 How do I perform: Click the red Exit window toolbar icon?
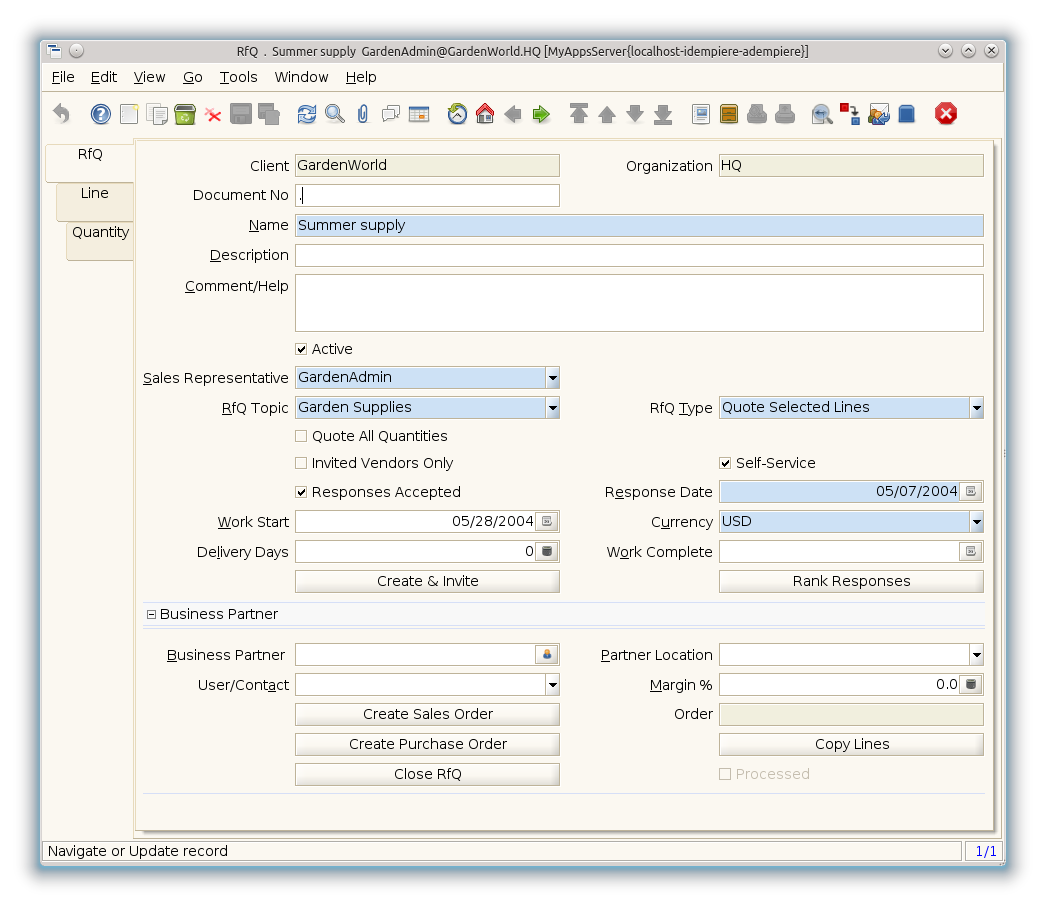tap(945, 114)
